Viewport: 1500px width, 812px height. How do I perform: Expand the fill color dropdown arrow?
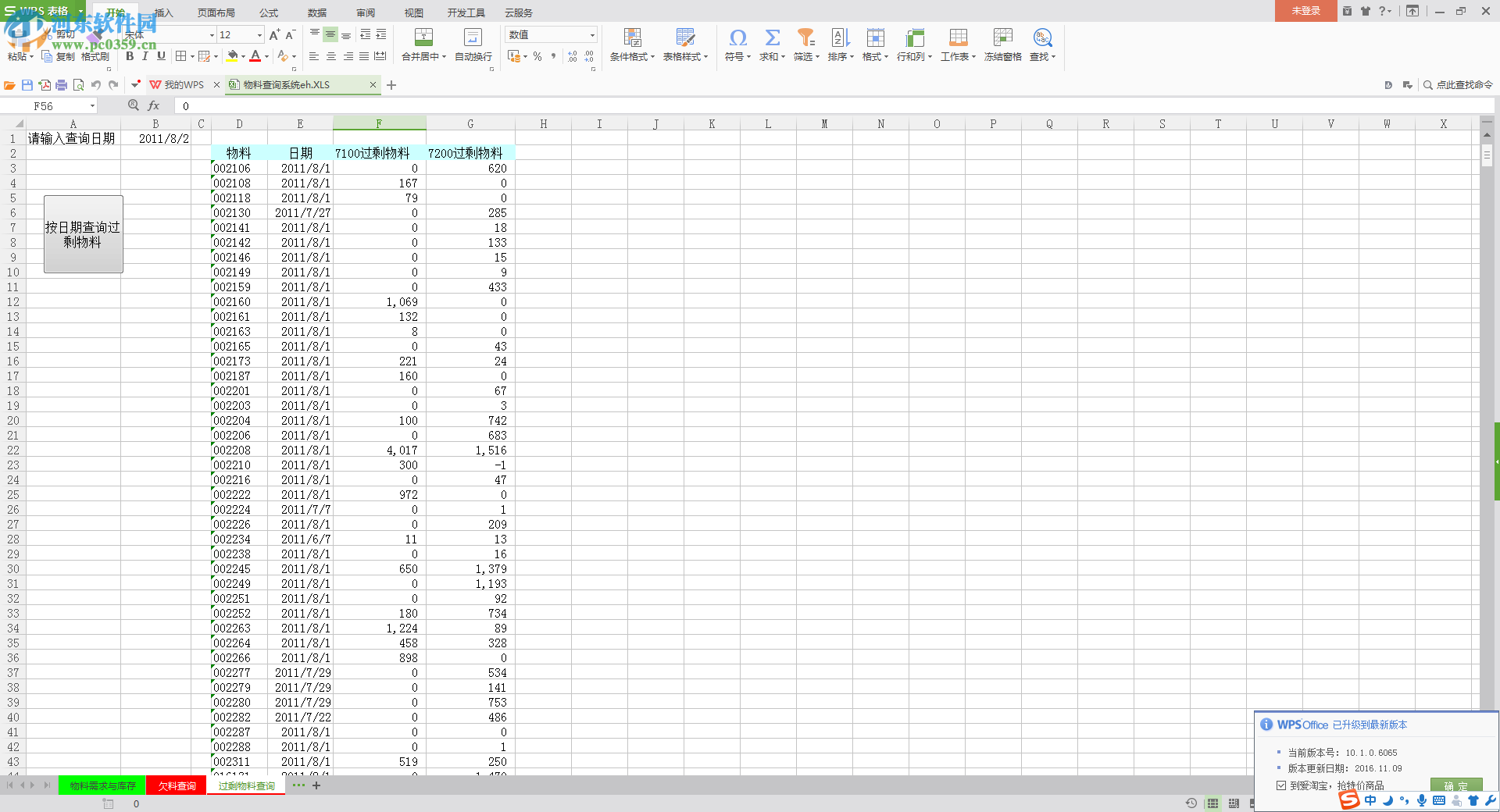[x=243, y=56]
